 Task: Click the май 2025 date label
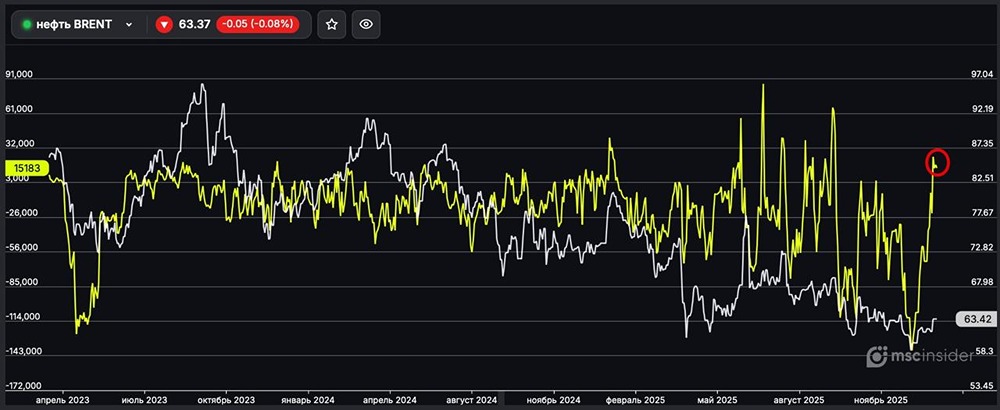[717, 400]
